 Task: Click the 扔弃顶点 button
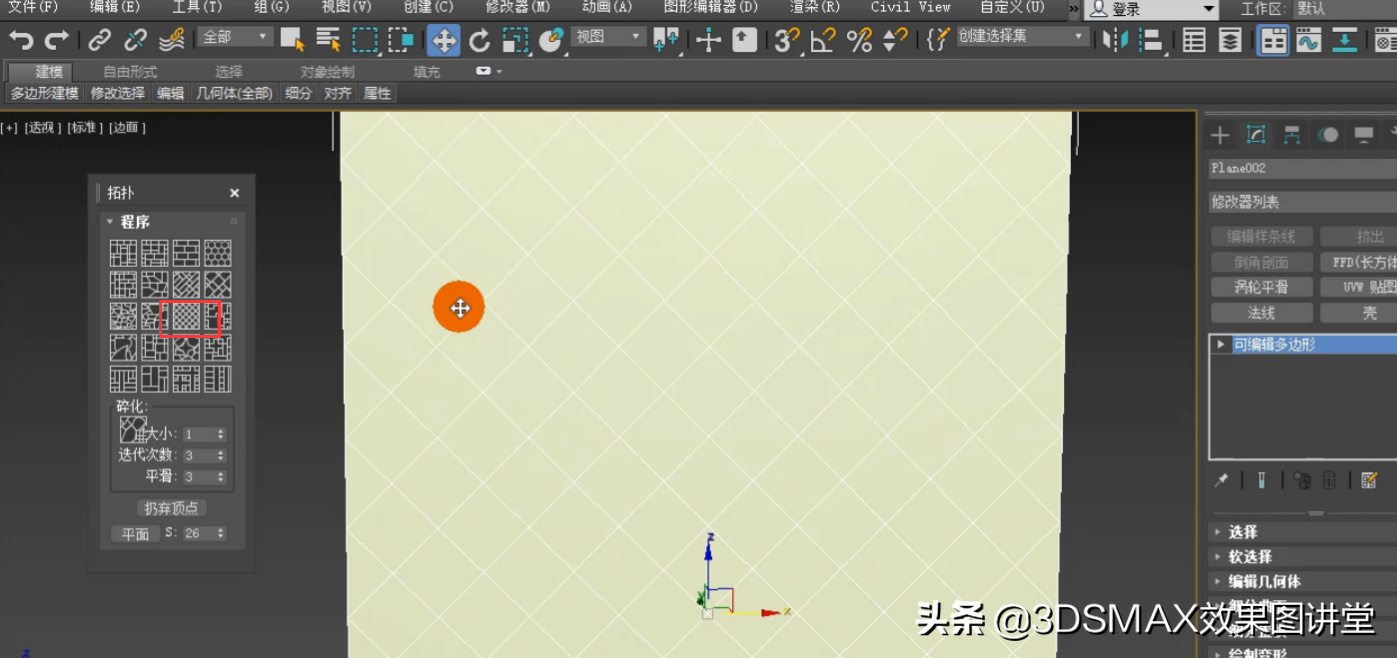pyautogui.click(x=171, y=508)
